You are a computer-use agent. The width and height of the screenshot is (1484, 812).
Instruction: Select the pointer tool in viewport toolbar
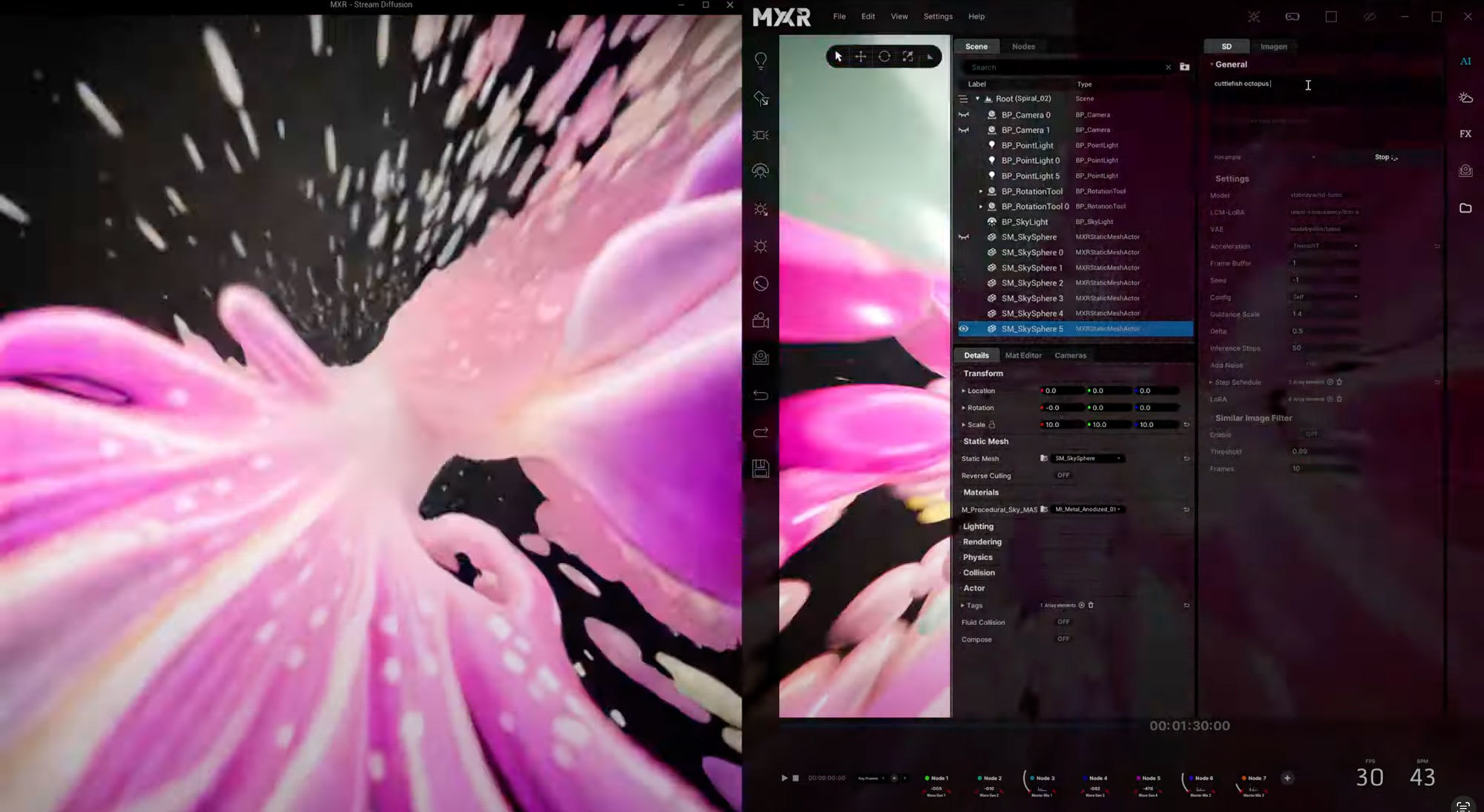click(838, 56)
